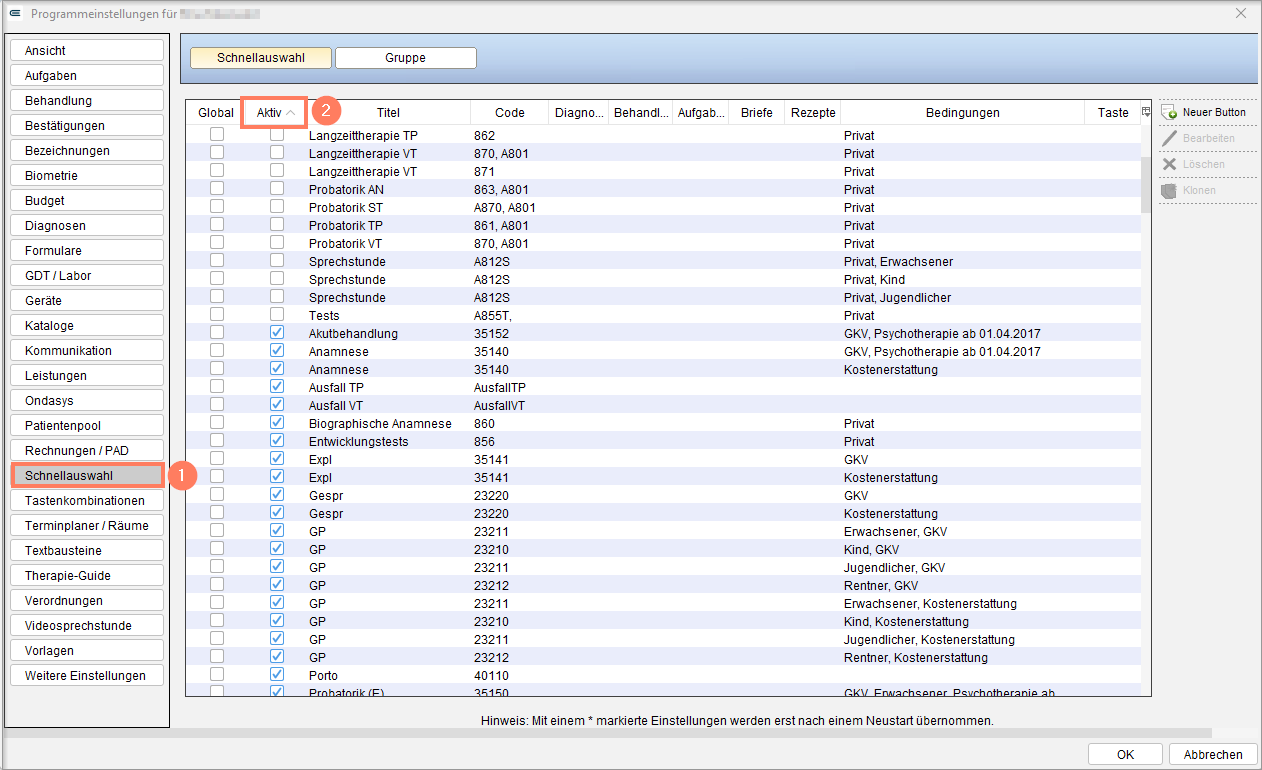The width and height of the screenshot is (1262, 770).
Task: Click the horizontal scrollbar at bottom
Action: pyautogui.click(x=608, y=733)
